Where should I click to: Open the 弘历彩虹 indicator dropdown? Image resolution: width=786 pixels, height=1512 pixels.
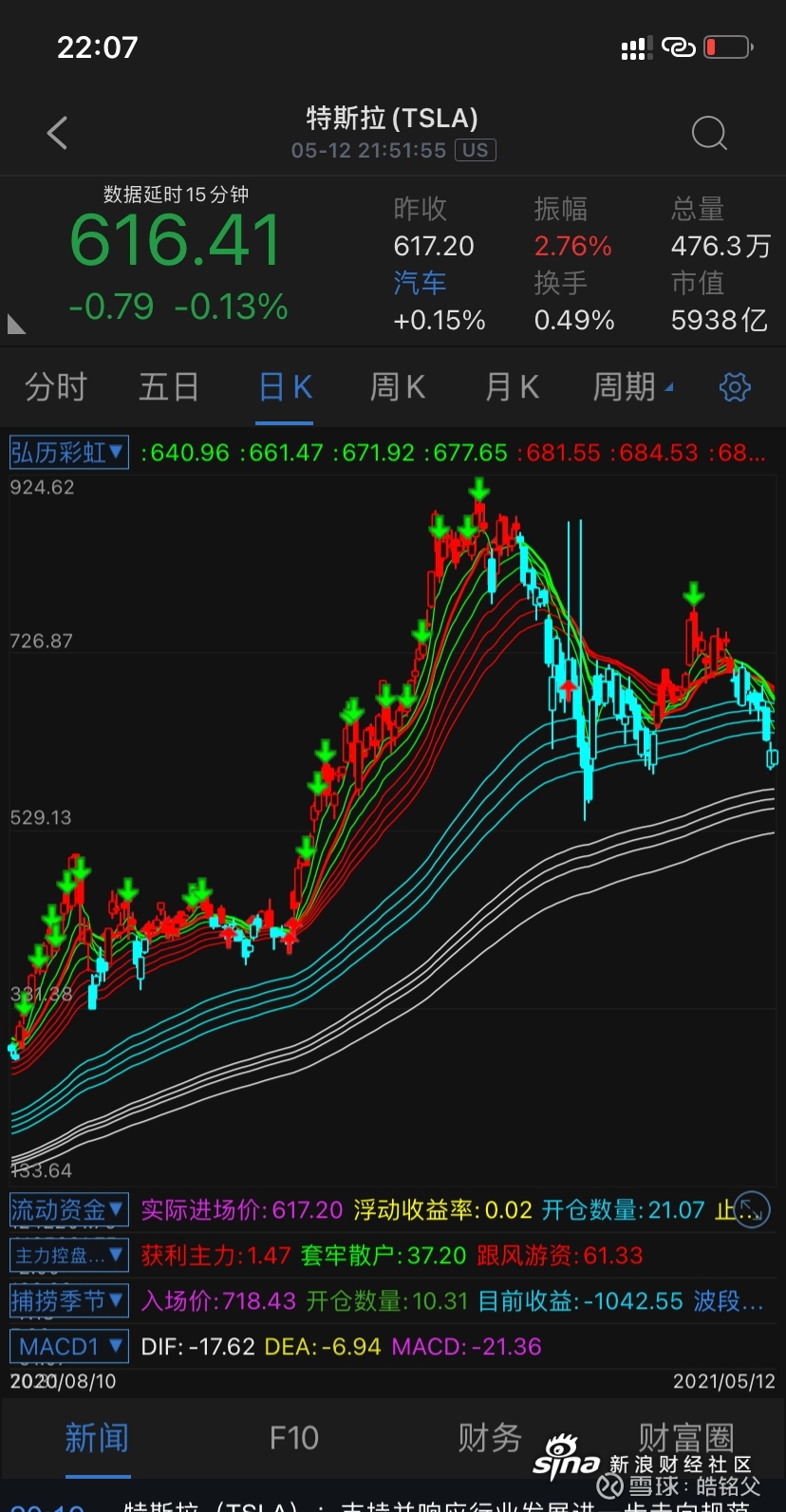tap(68, 452)
